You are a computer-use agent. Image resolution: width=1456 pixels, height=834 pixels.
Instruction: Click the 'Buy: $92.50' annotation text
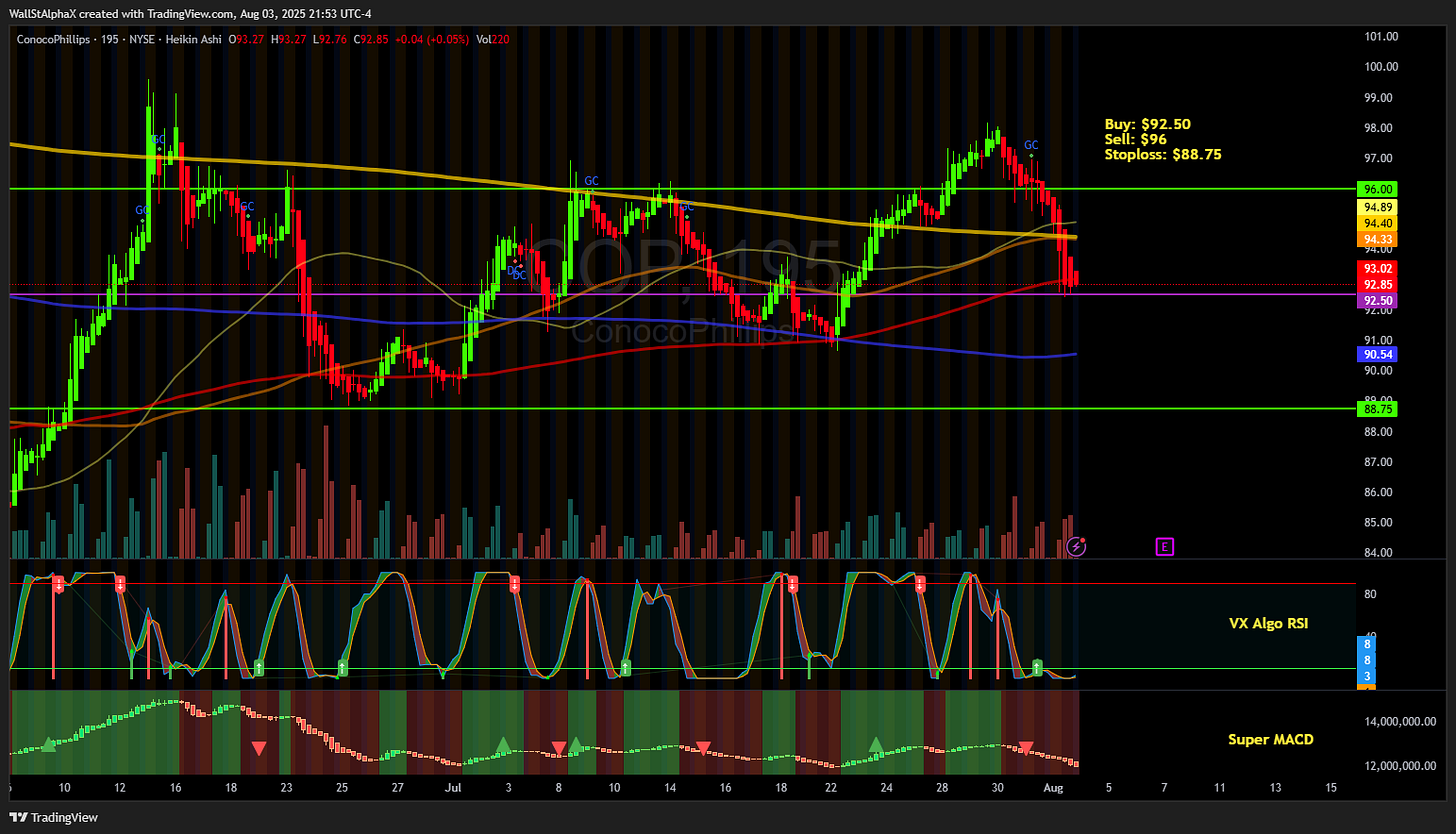(x=1148, y=125)
